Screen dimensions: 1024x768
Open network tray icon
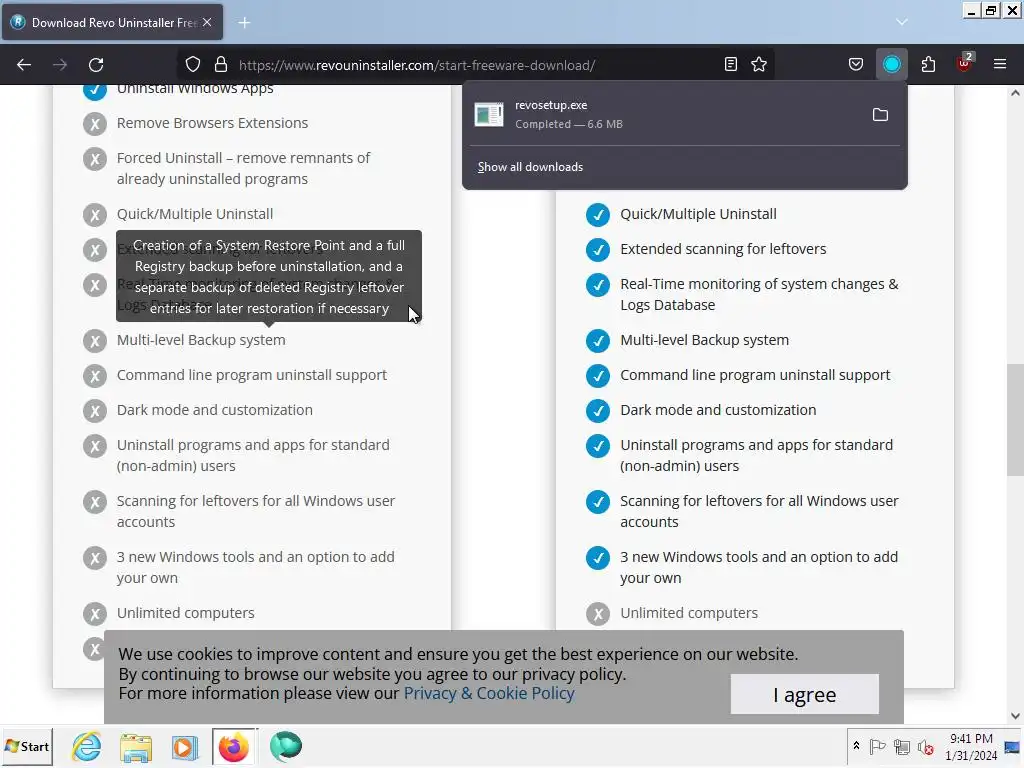(x=902, y=746)
